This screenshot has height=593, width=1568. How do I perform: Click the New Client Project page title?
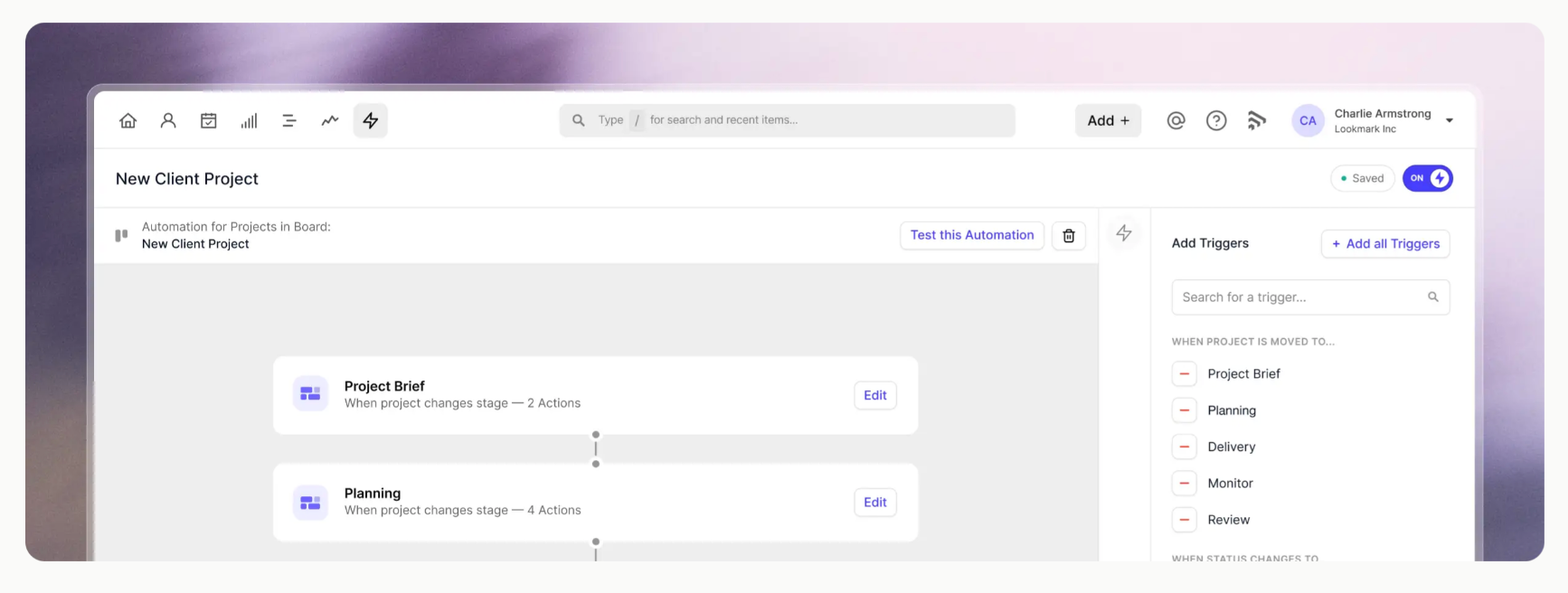point(187,179)
